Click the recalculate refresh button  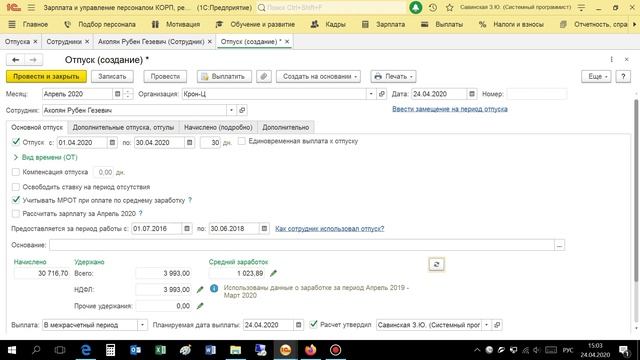(x=436, y=264)
